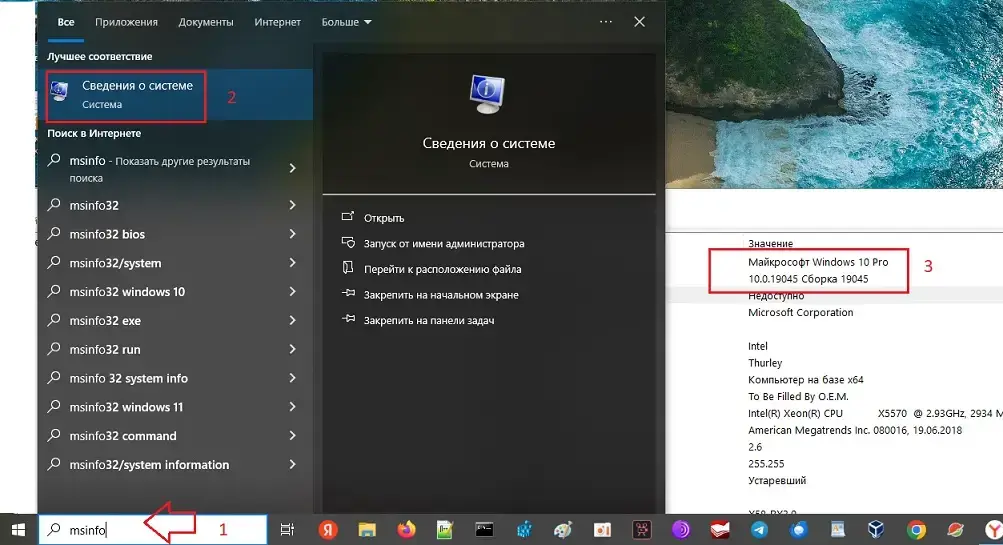Expand arrow next to msinfo 32 system info
The width and height of the screenshot is (1003, 545).
click(x=292, y=377)
